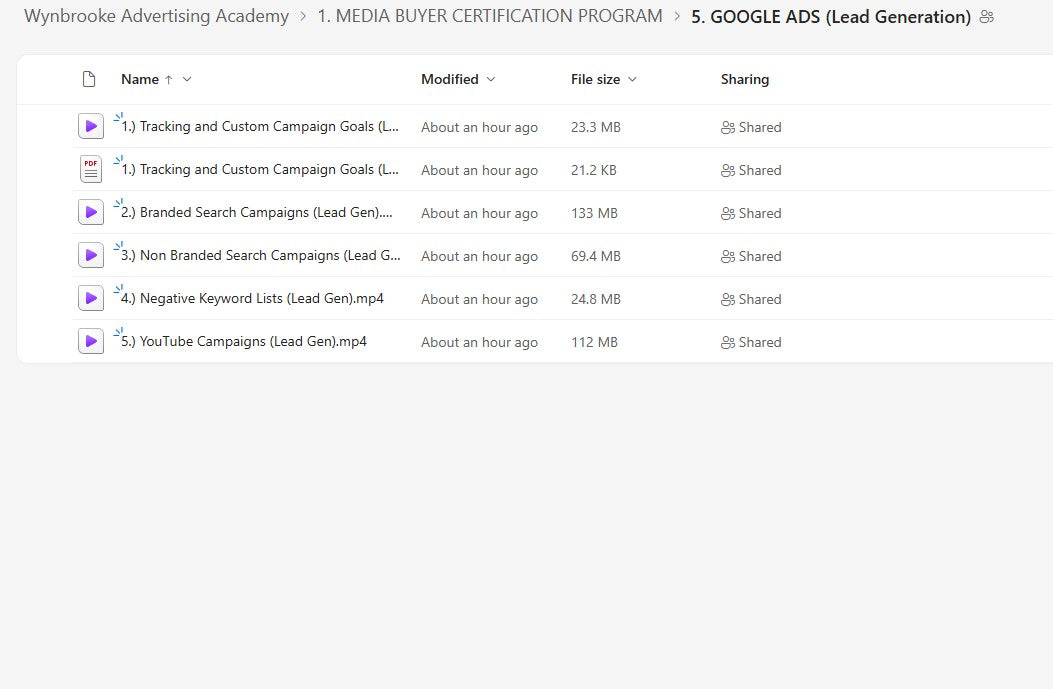Go to Wynbrooke Advertising Academy breadcrumb
The image size is (1053, 689).
pyautogui.click(x=156, y=16)
